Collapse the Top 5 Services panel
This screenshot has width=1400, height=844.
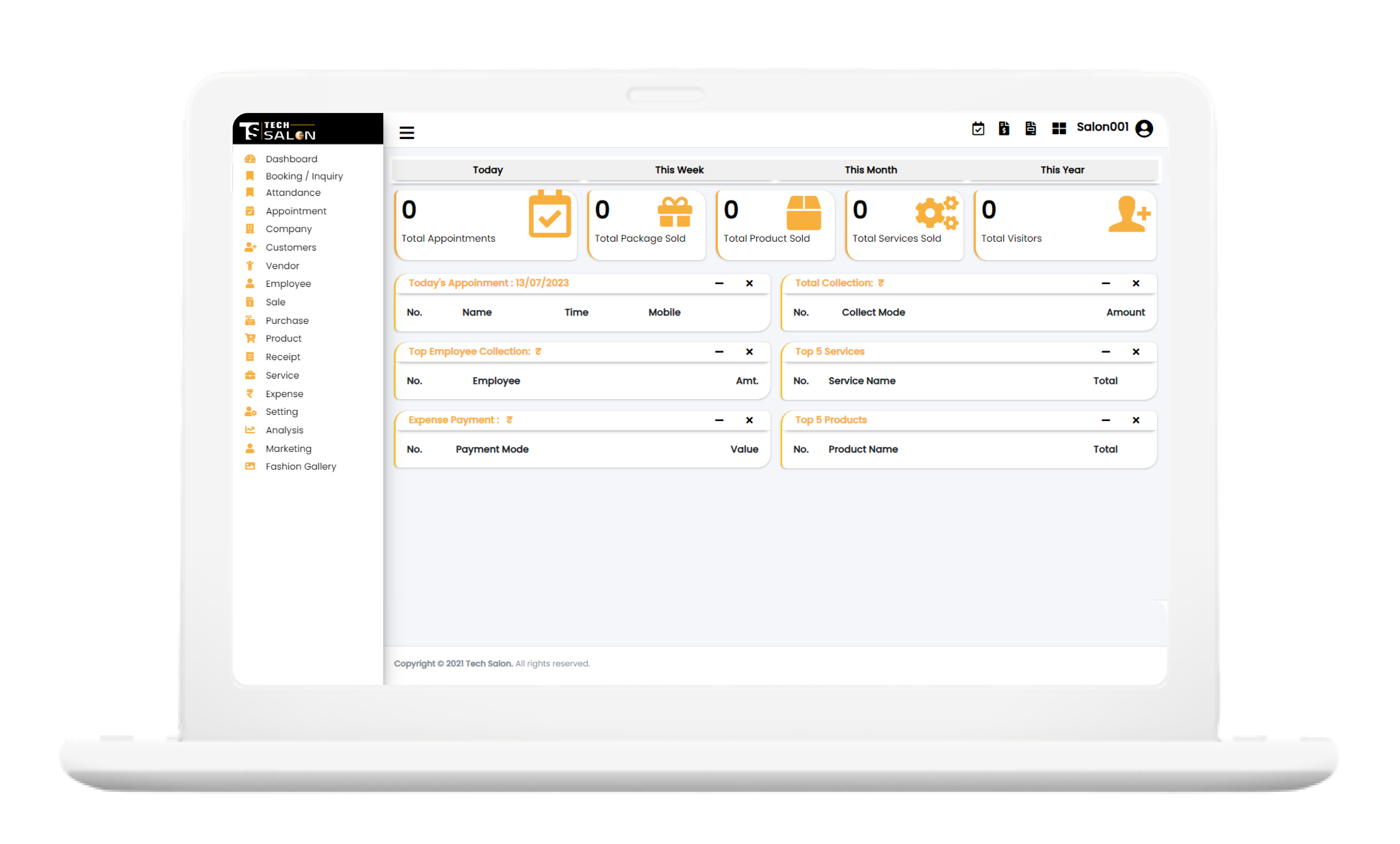(1106, 352)
